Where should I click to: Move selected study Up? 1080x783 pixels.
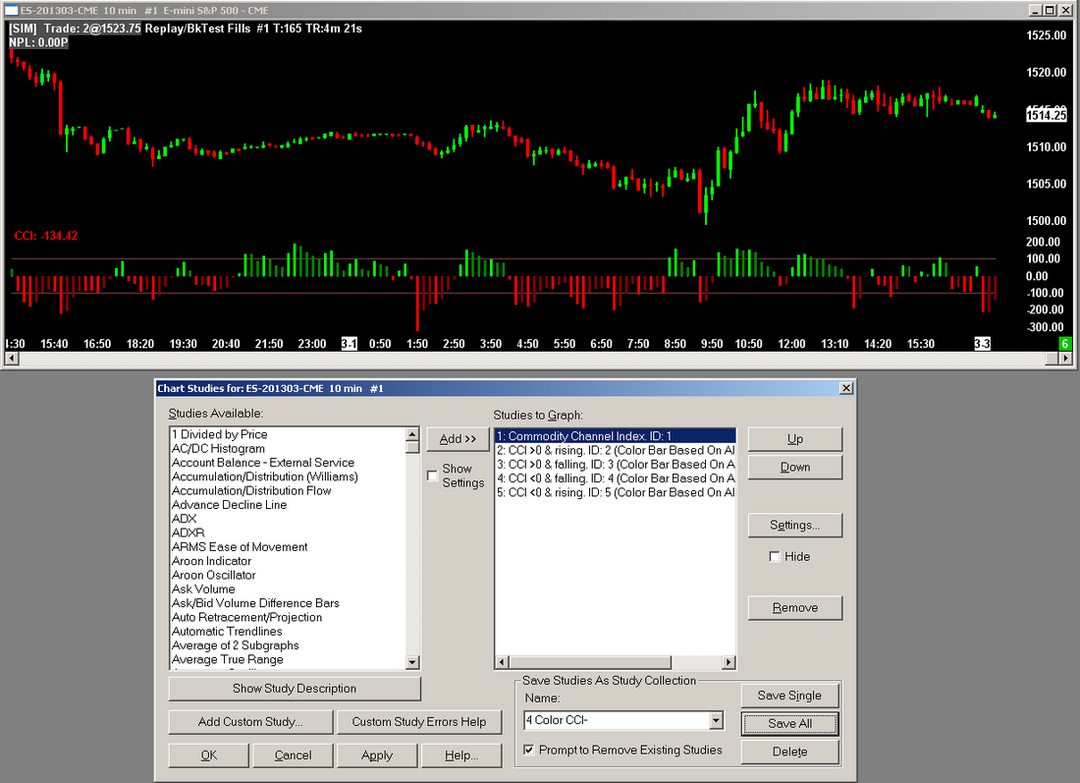(x=795, y=439)
